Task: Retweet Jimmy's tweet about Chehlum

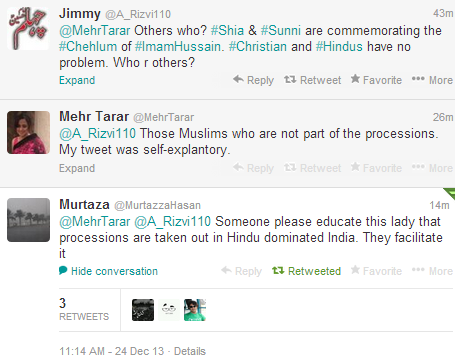Action: coord(312,80)
